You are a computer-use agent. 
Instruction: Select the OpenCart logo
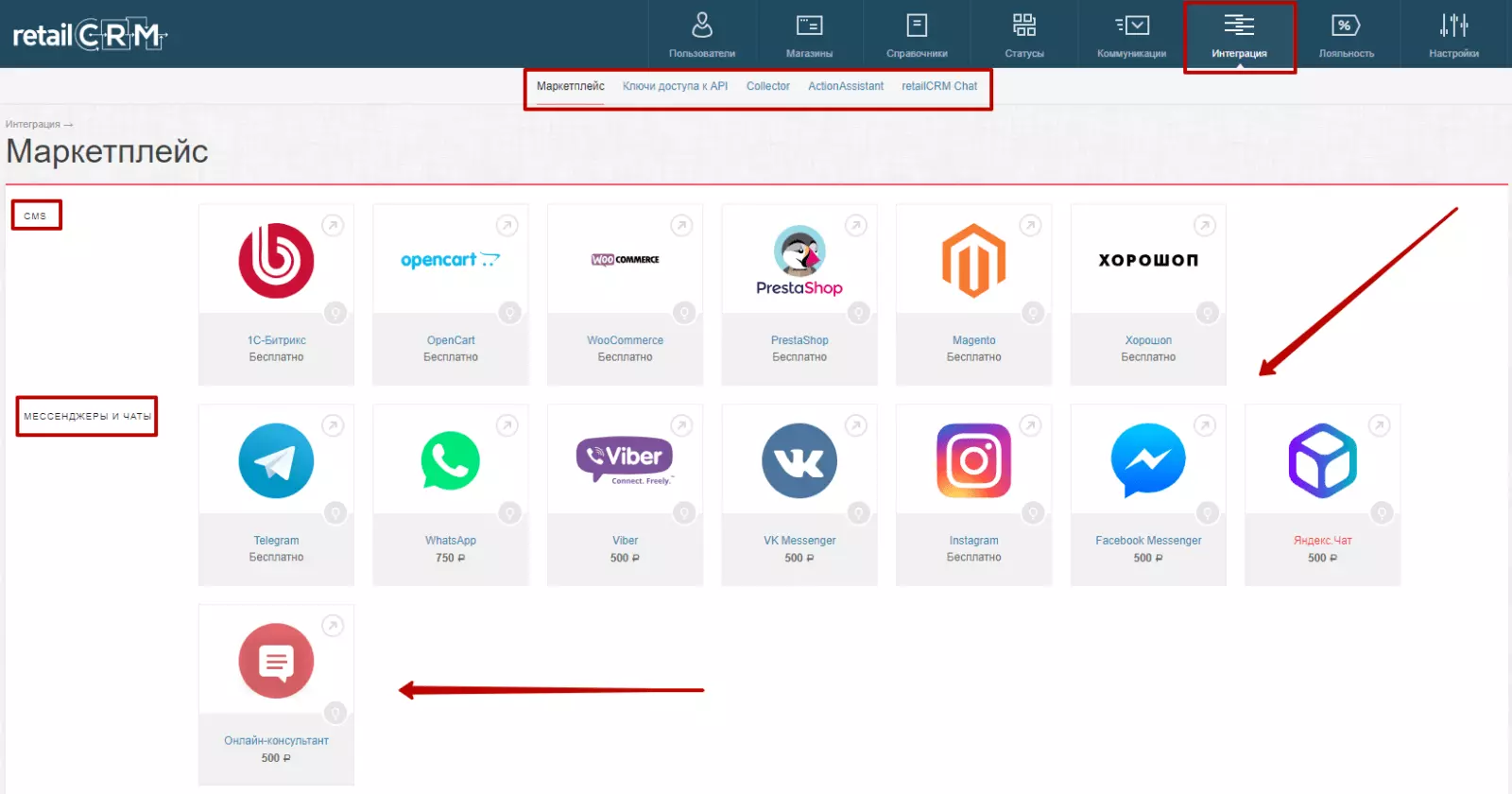pos(451,260)
